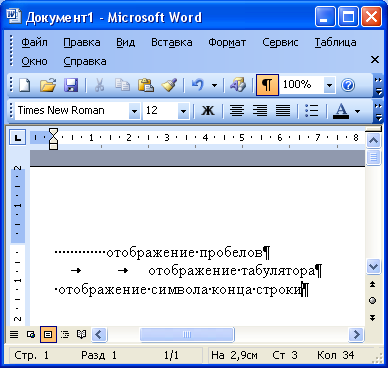Expand Formatting toolbar options chevron
Screen dimensions: 388x368
[x=379, y=111]
